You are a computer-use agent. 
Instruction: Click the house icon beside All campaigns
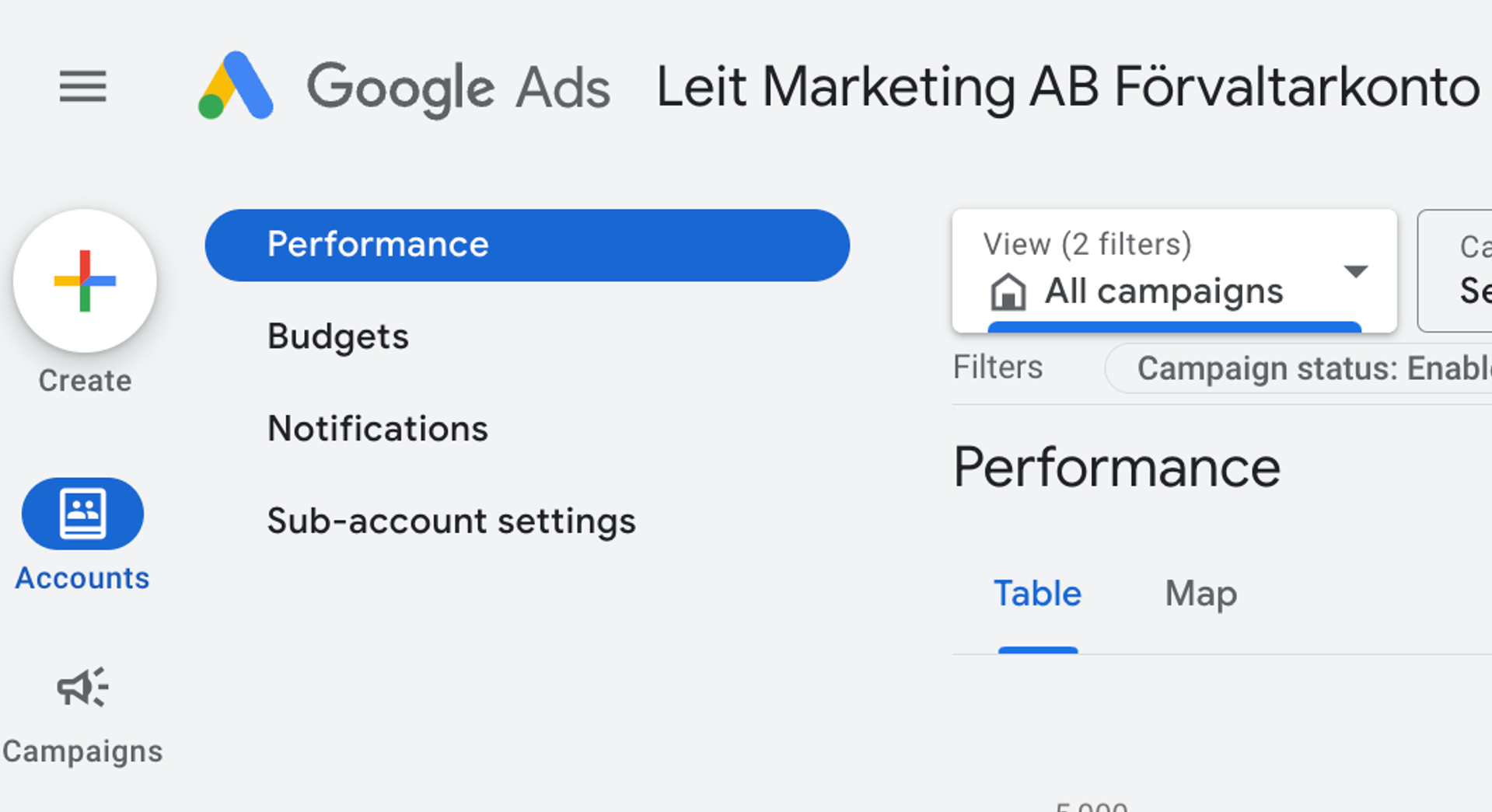point(1008,292)
